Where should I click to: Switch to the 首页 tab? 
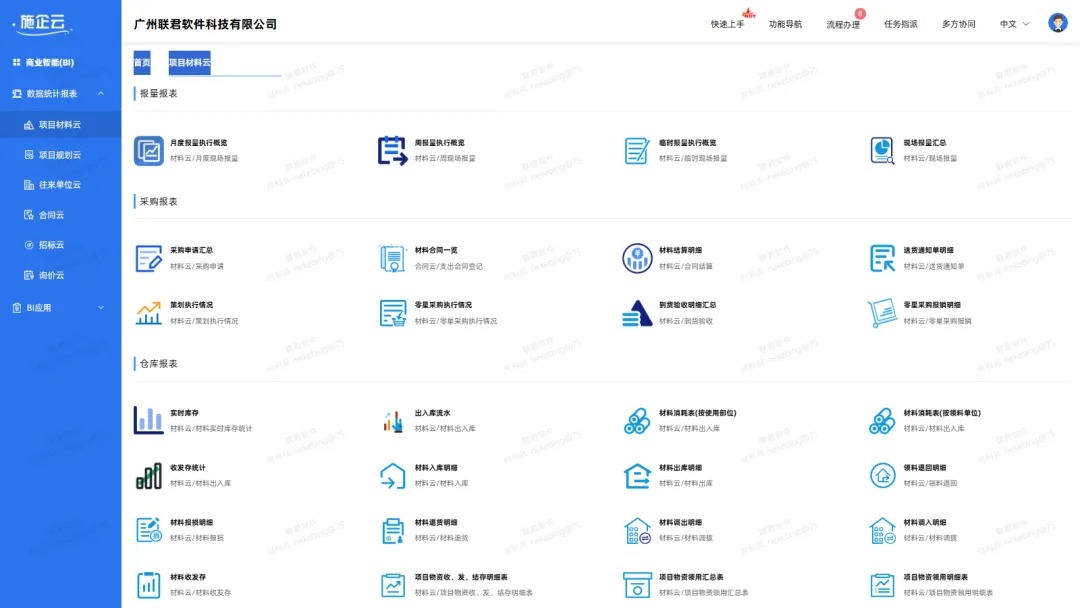(141, 62)
